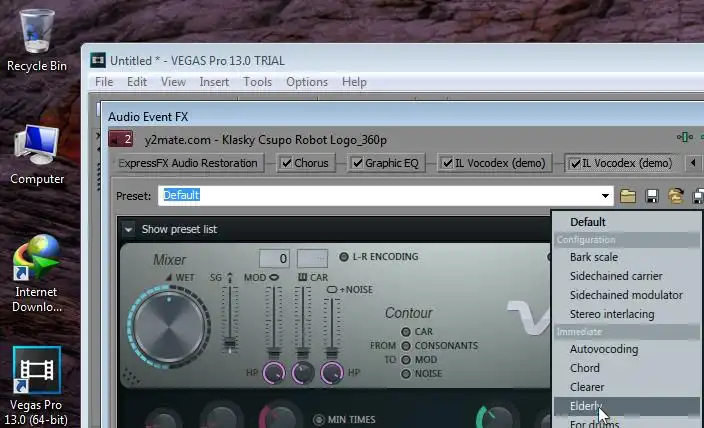The height and width of the screenshot is (428, 704).
Task: Launch Internet Download Manager desktop shortcut
Action: click(x=36, y=273)
